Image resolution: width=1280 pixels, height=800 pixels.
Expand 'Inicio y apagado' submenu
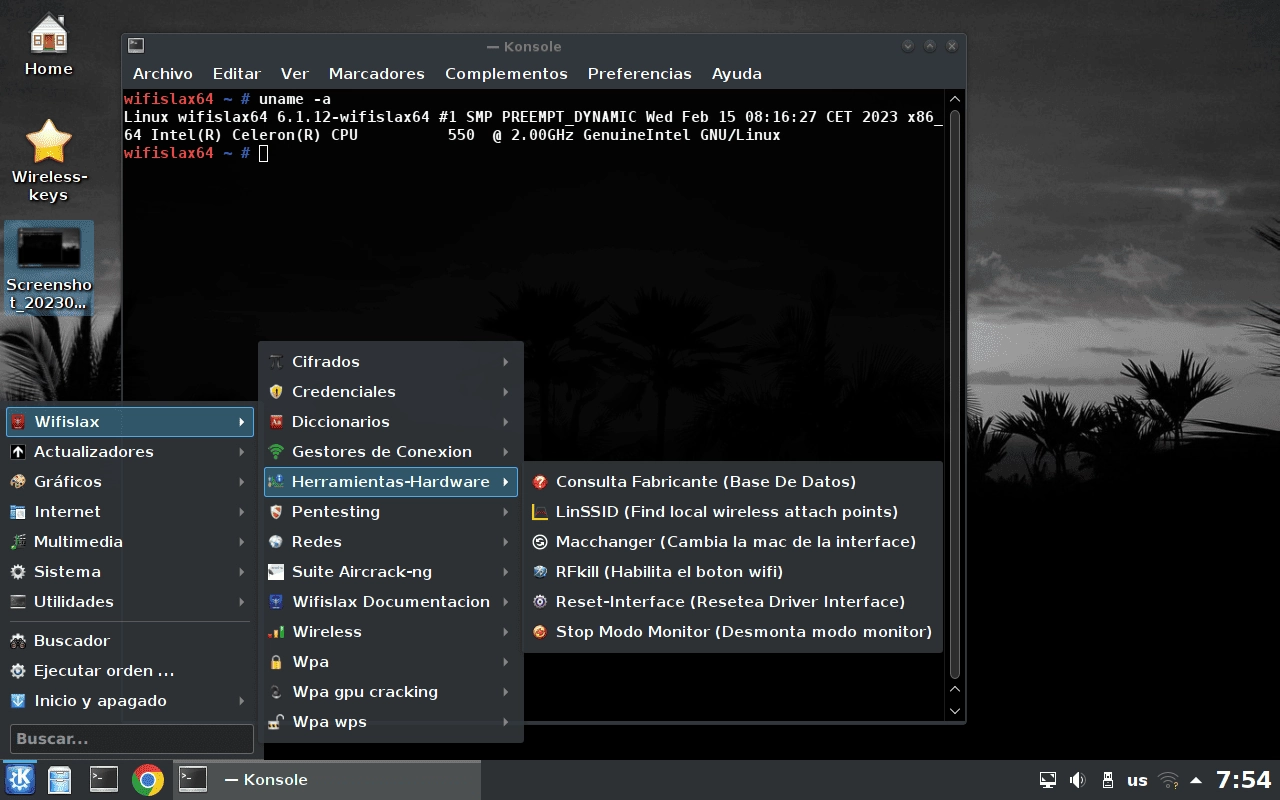130,701
